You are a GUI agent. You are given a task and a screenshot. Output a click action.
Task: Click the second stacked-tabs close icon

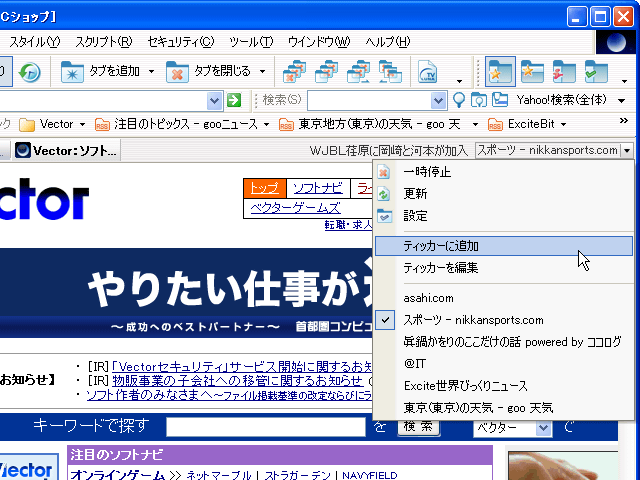pos(326,72)
